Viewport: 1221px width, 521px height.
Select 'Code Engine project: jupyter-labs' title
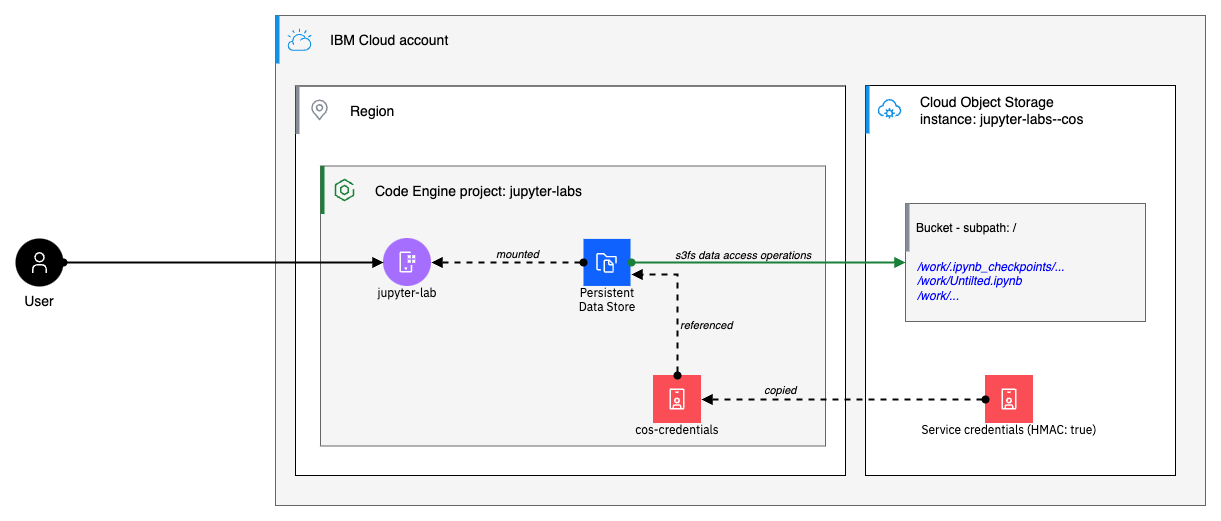(478, 191)
